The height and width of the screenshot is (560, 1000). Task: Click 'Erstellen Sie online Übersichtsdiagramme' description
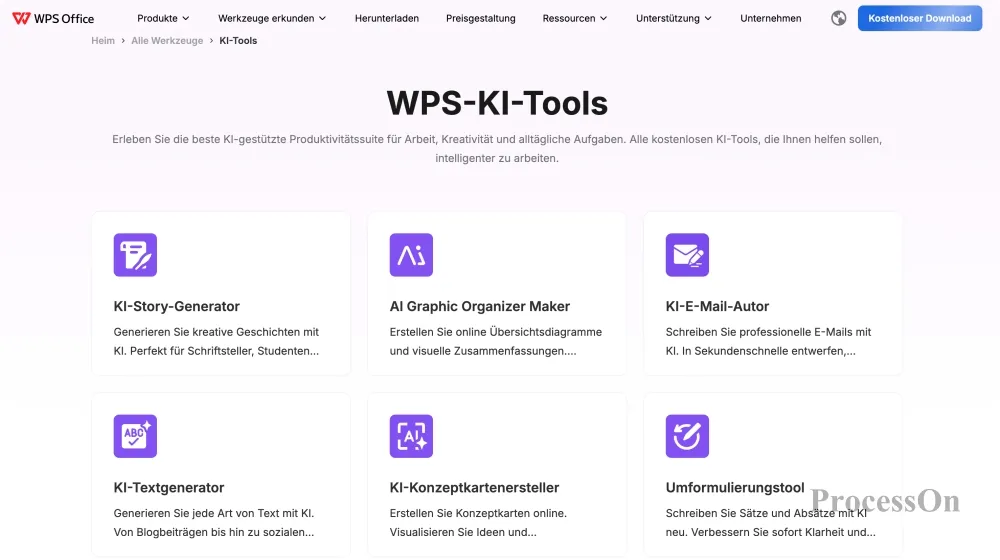(x=496, y=341)
